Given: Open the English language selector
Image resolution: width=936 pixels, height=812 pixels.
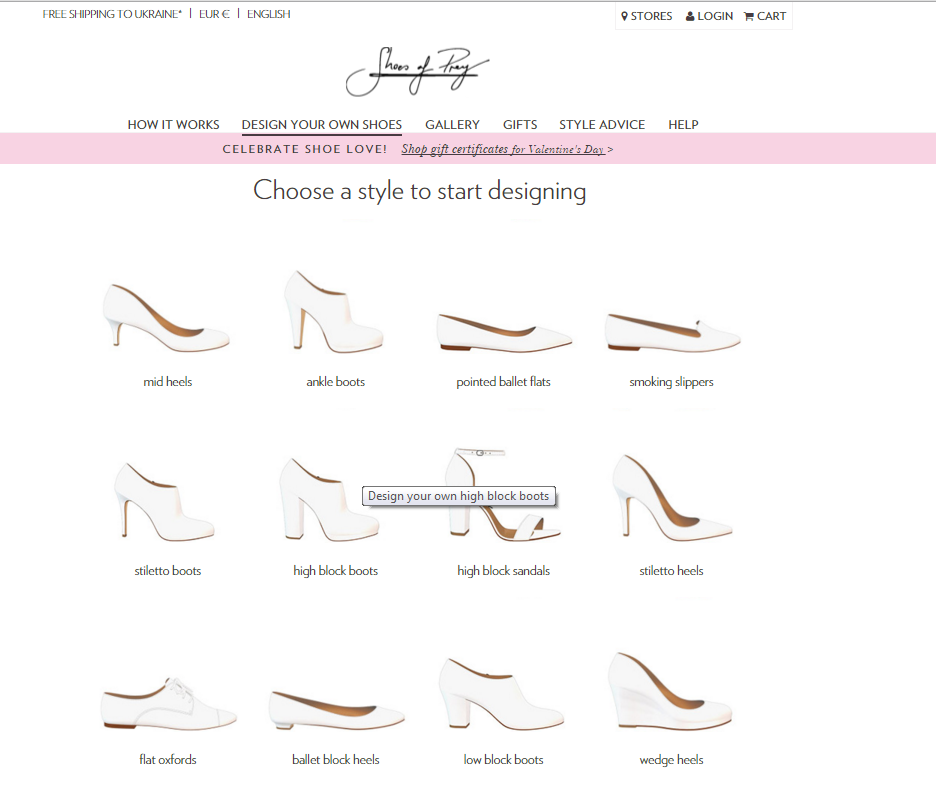Looking at the screenshot, I should (x=269, y=14).
